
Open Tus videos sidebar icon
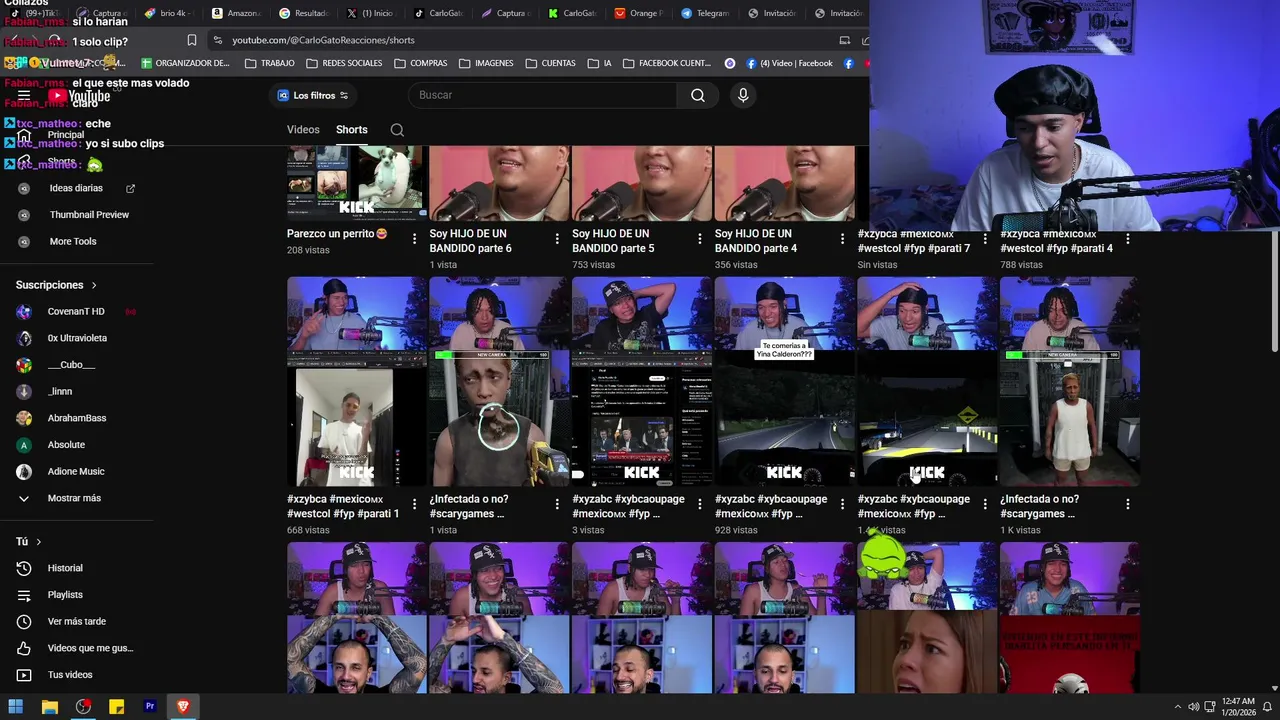(x=24, y=675)
